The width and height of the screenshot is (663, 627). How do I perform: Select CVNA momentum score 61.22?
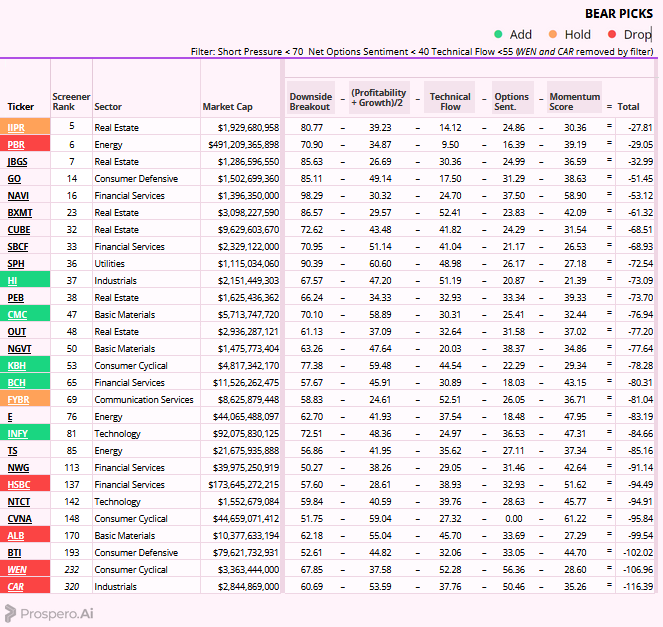click(575, 519)
